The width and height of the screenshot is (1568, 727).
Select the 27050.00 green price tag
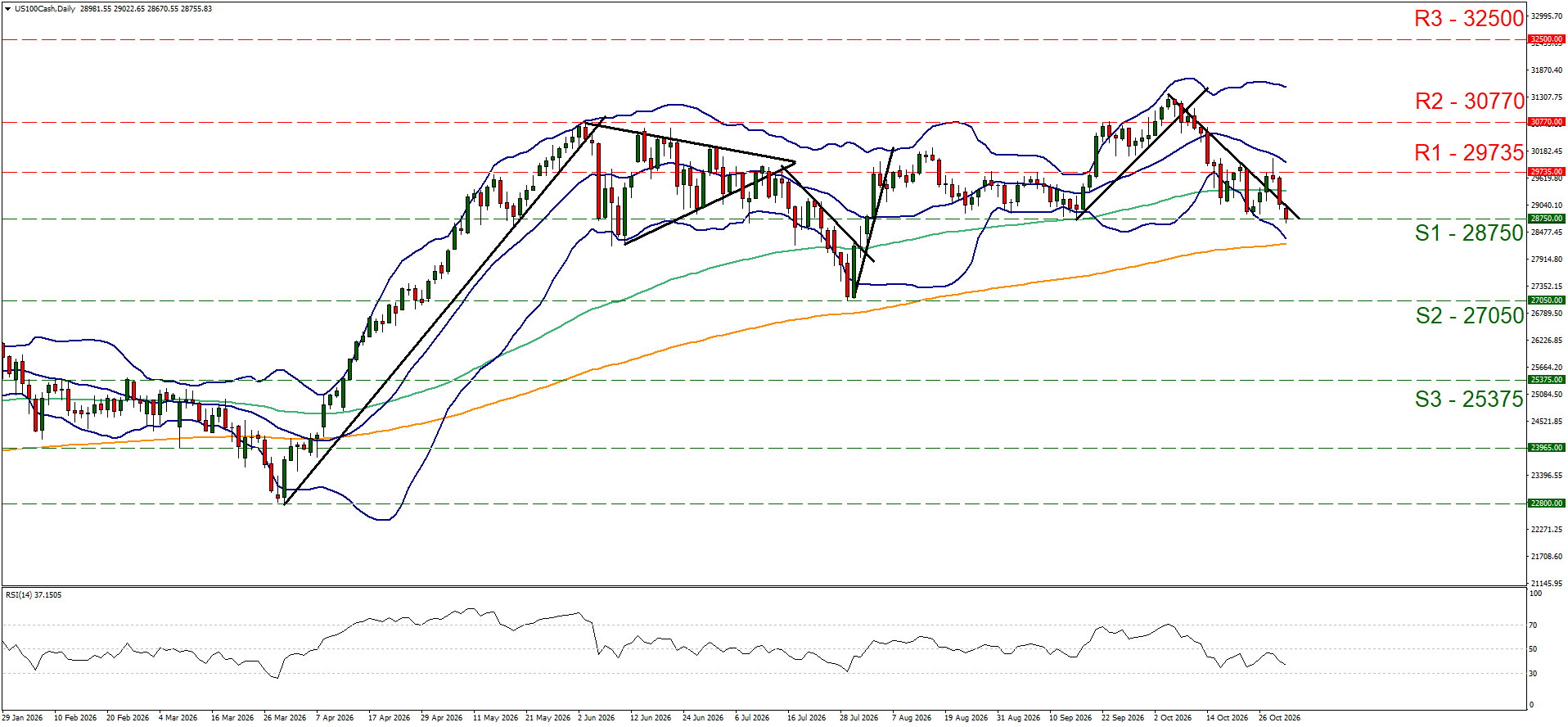(x=1547, y=300)
